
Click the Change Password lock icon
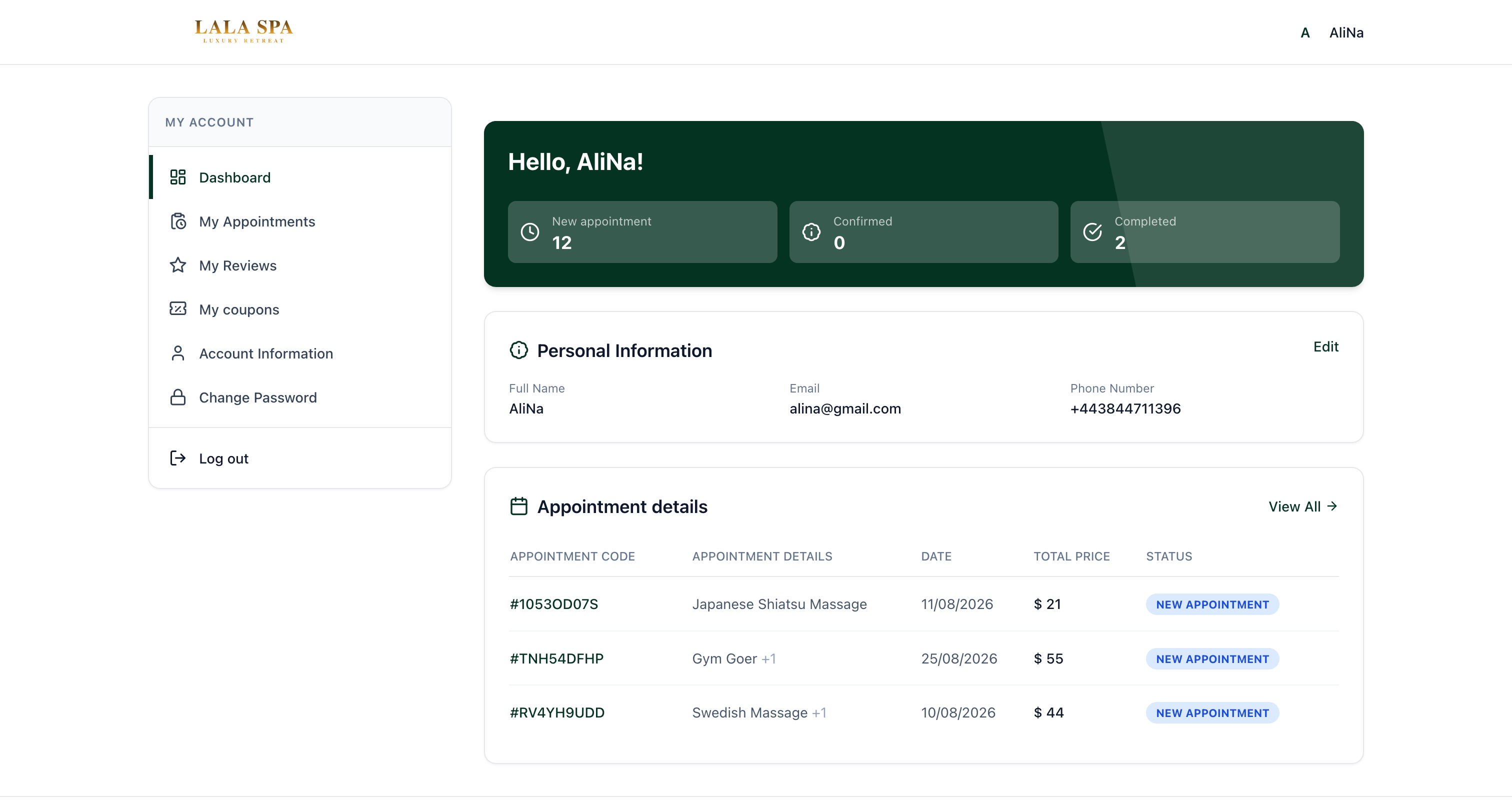(x=178, y=397)
